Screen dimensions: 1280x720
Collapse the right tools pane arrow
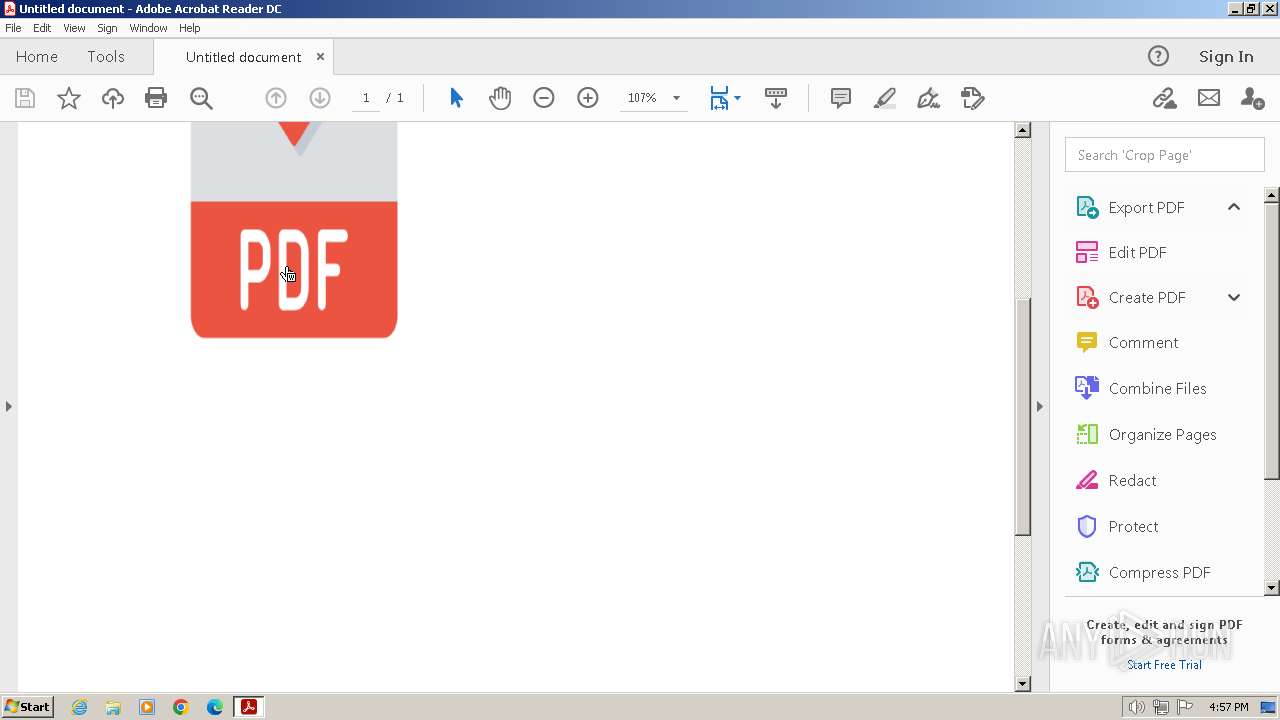click(x=1039, y=406)
